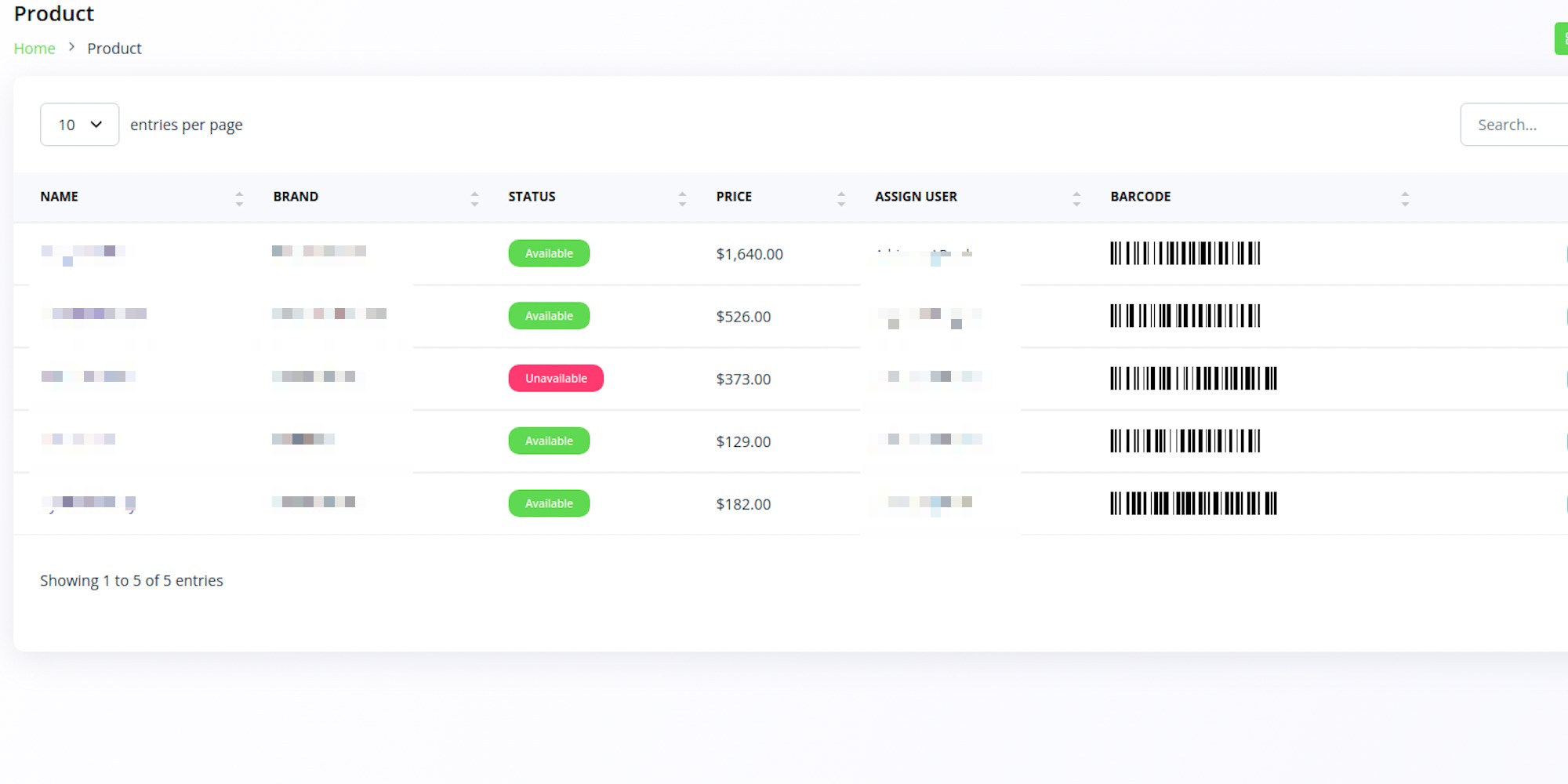Click the PRICE column header label

(734, 197)
